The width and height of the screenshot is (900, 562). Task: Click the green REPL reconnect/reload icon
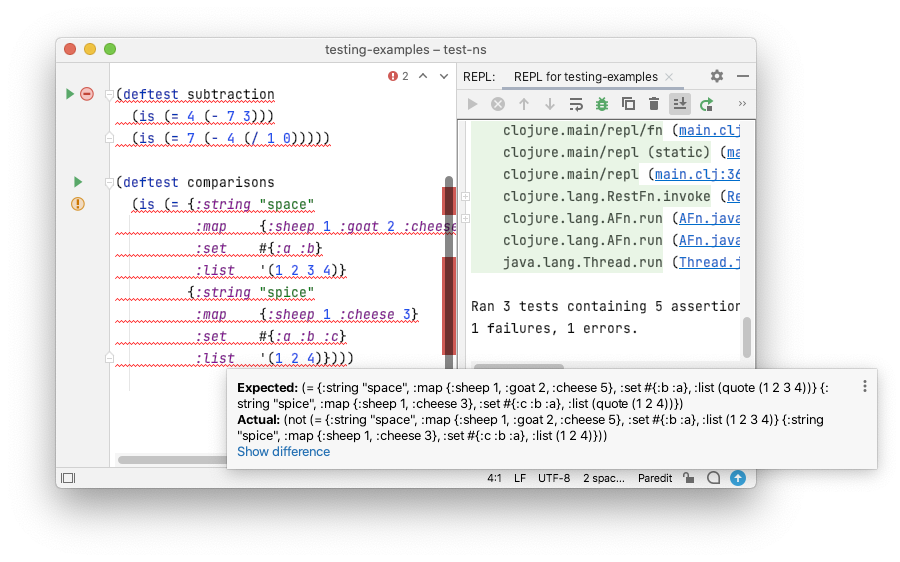(x=706, y=104)
